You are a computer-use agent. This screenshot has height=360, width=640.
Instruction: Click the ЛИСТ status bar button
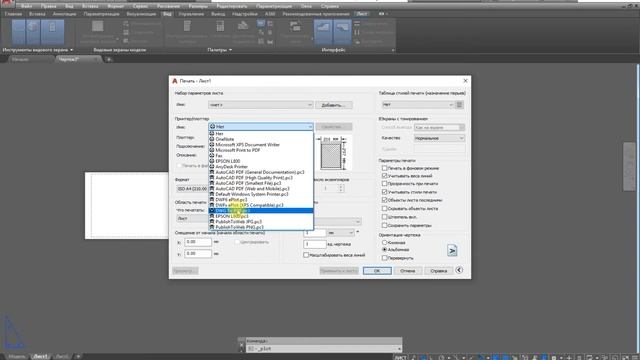tap(400, 358)
